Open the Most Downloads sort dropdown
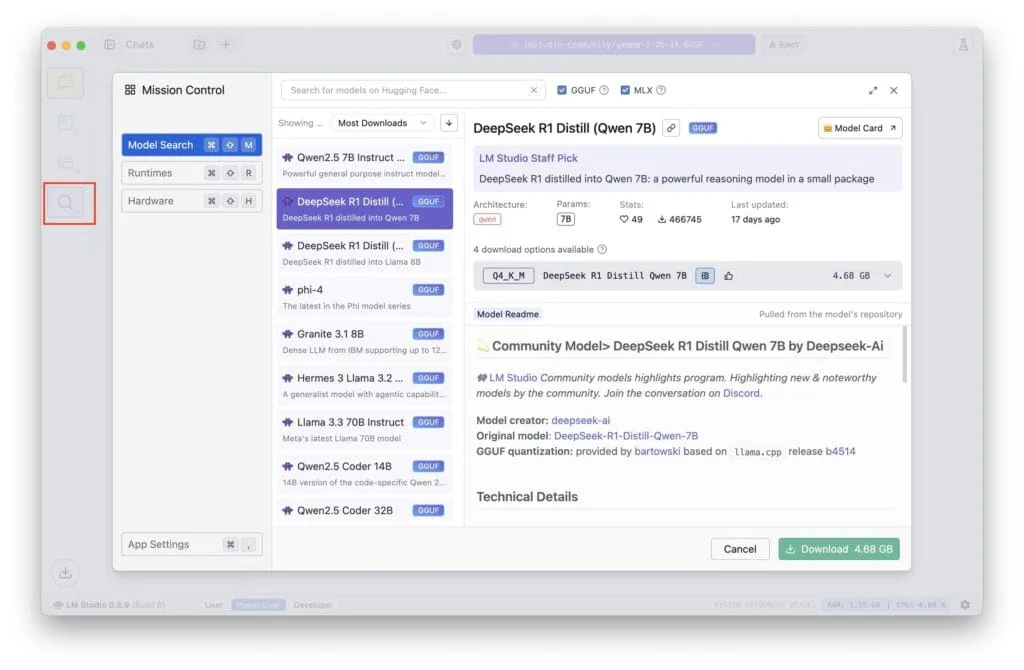This screenshot has width=1024, height=670. [x=381, y=123]
